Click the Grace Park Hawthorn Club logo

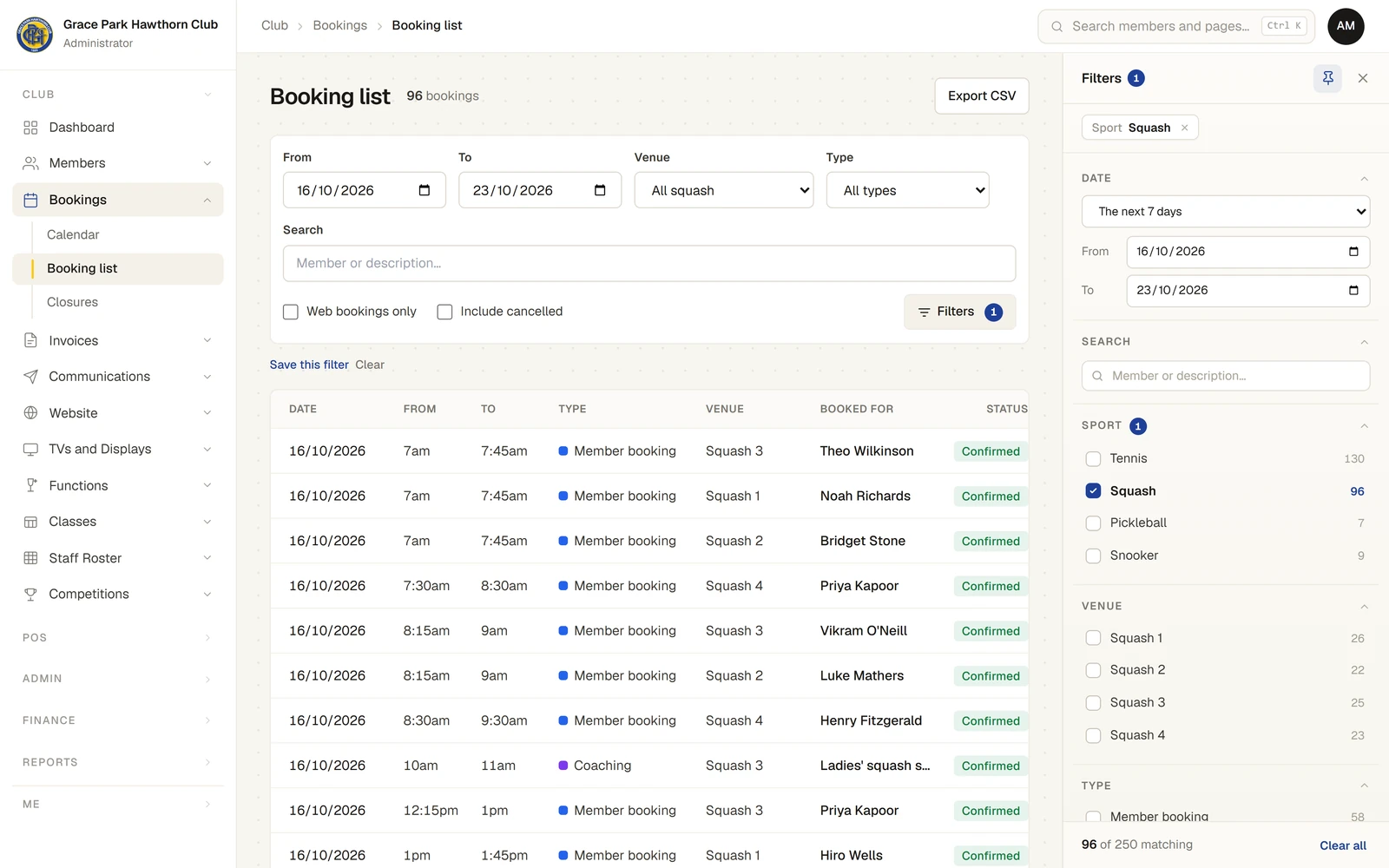click(x=35, y=35)
